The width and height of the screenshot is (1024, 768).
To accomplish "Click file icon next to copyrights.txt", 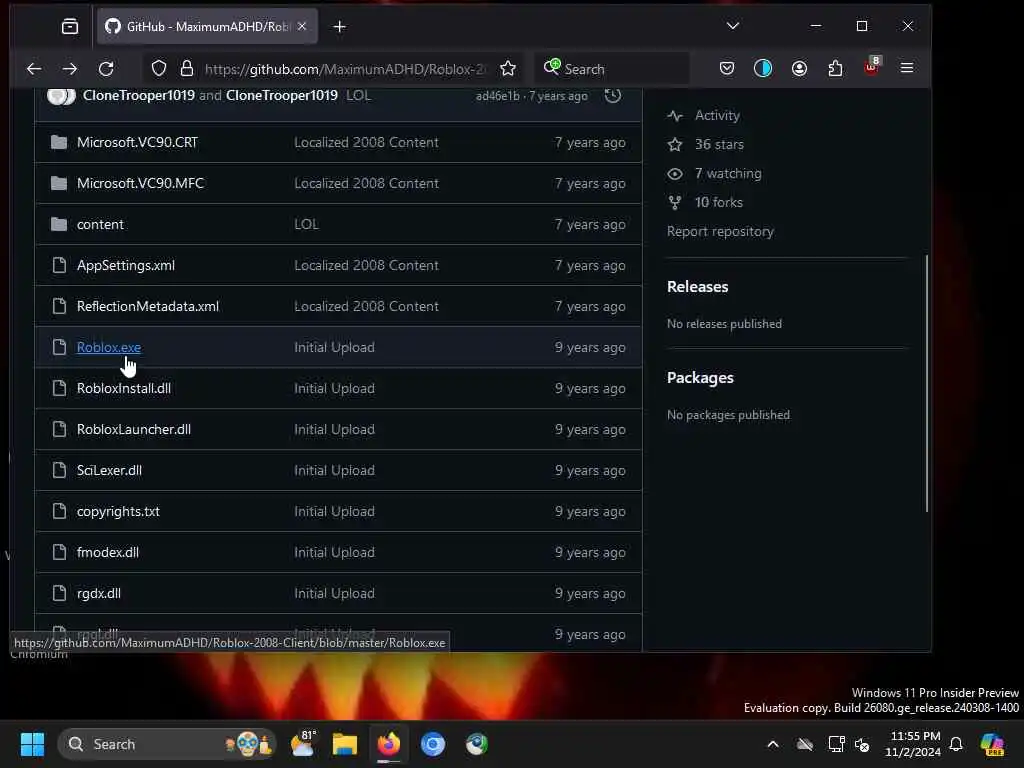I will pos(59,511).
